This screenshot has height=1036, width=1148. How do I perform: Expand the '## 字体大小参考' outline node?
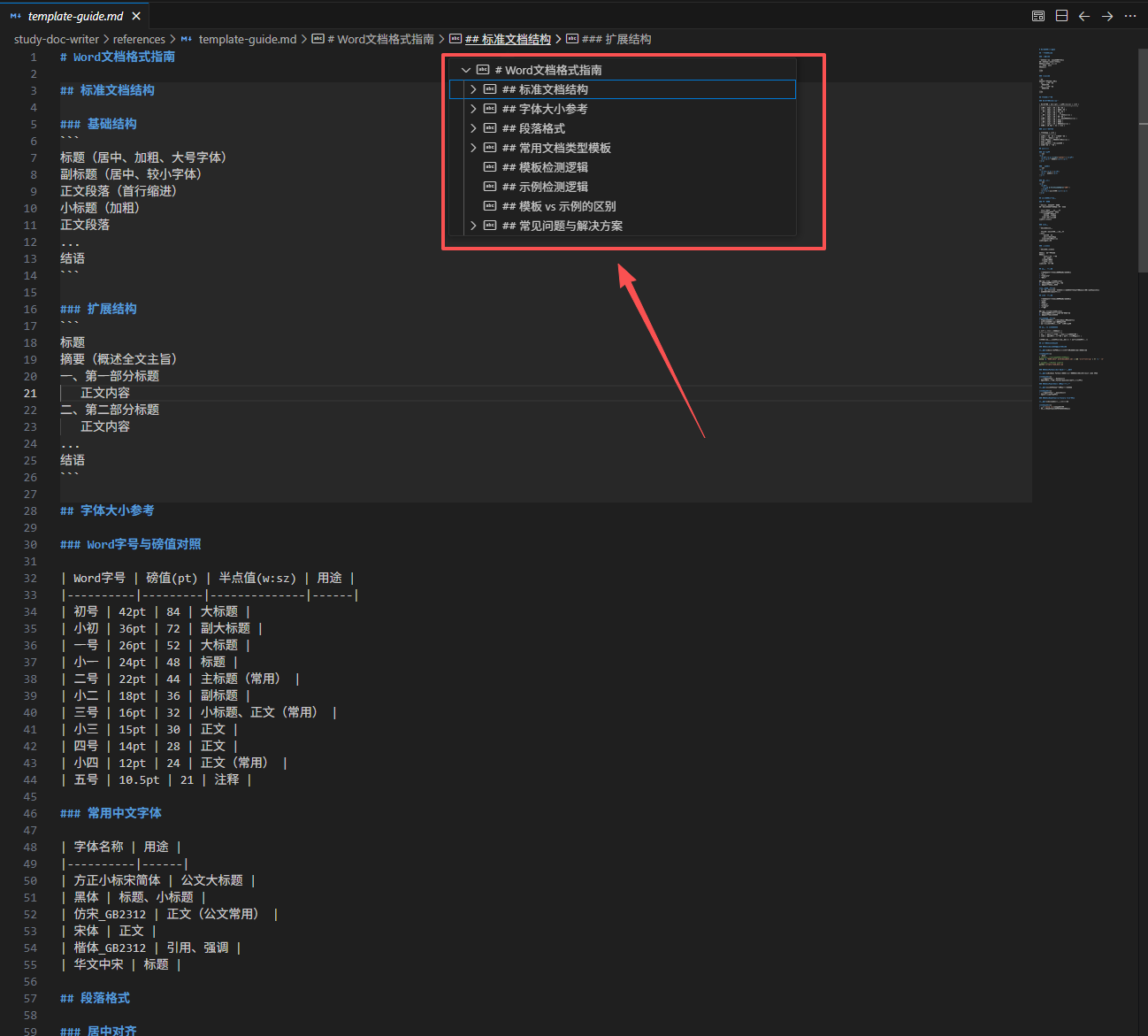(473, 109)
